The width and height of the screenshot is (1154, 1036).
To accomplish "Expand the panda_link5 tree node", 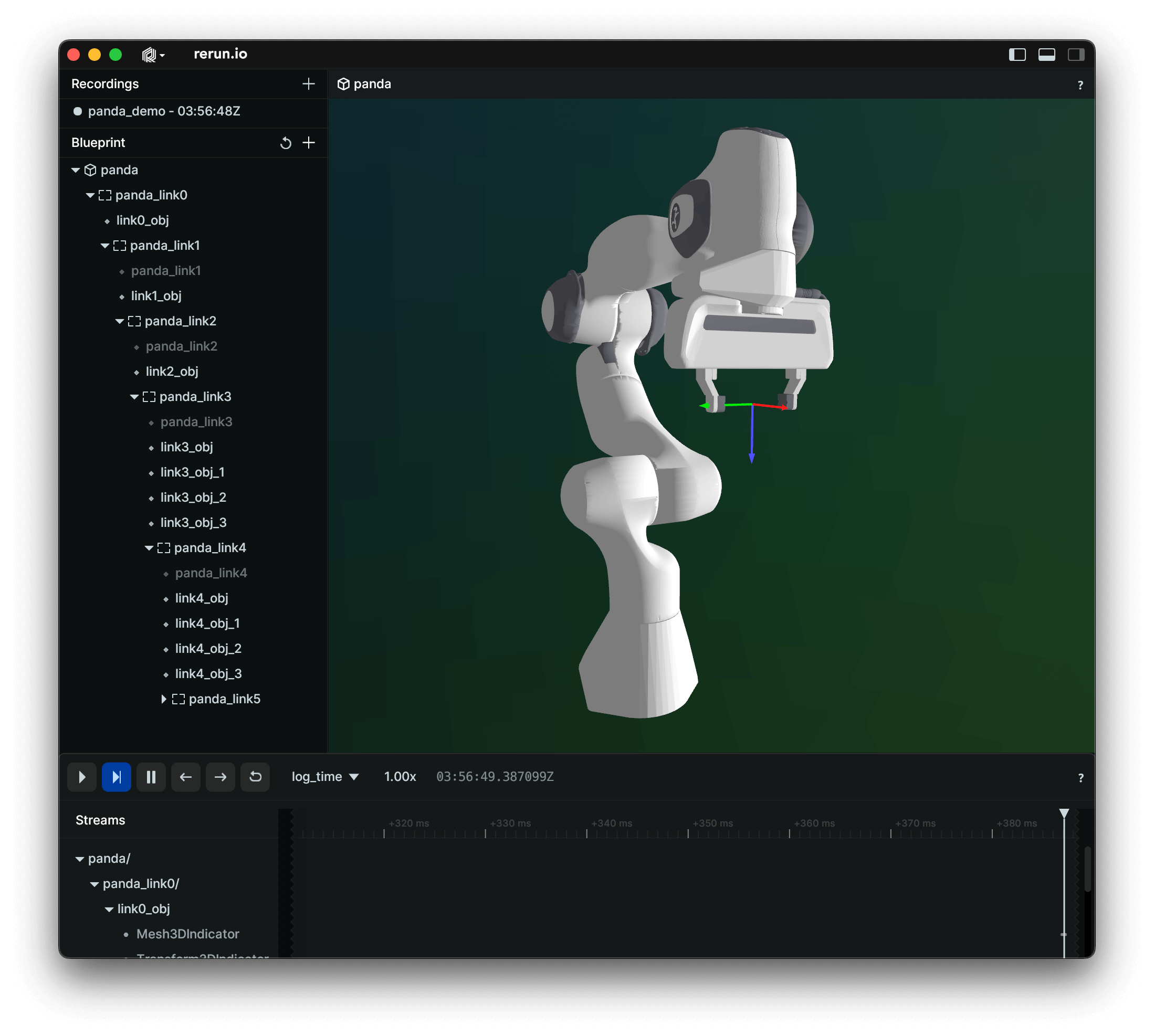I will (x=164, y=699).
